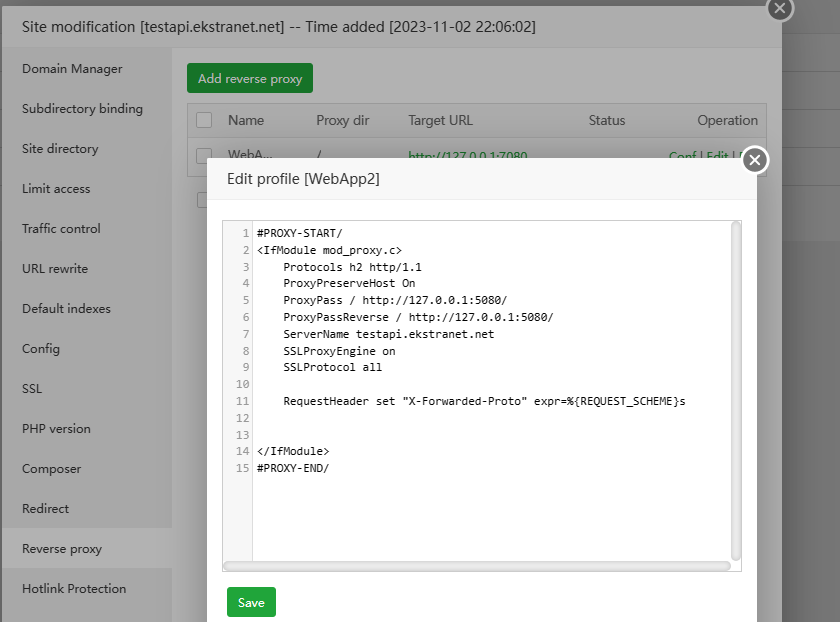Viewport: 840px width, 622px height.
Task: Go to Hotlink Protection settings
Action: point(74,589)
